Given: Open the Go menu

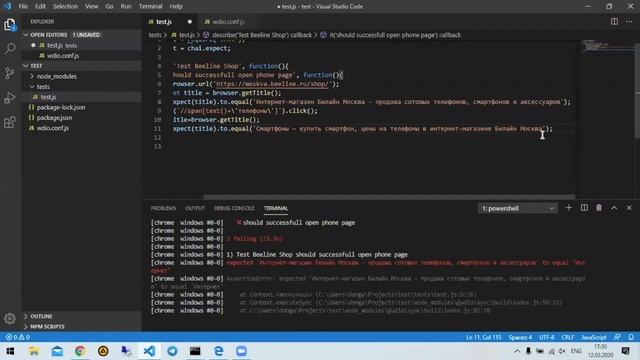Looking at the screenshot, I should coord(109,7).
